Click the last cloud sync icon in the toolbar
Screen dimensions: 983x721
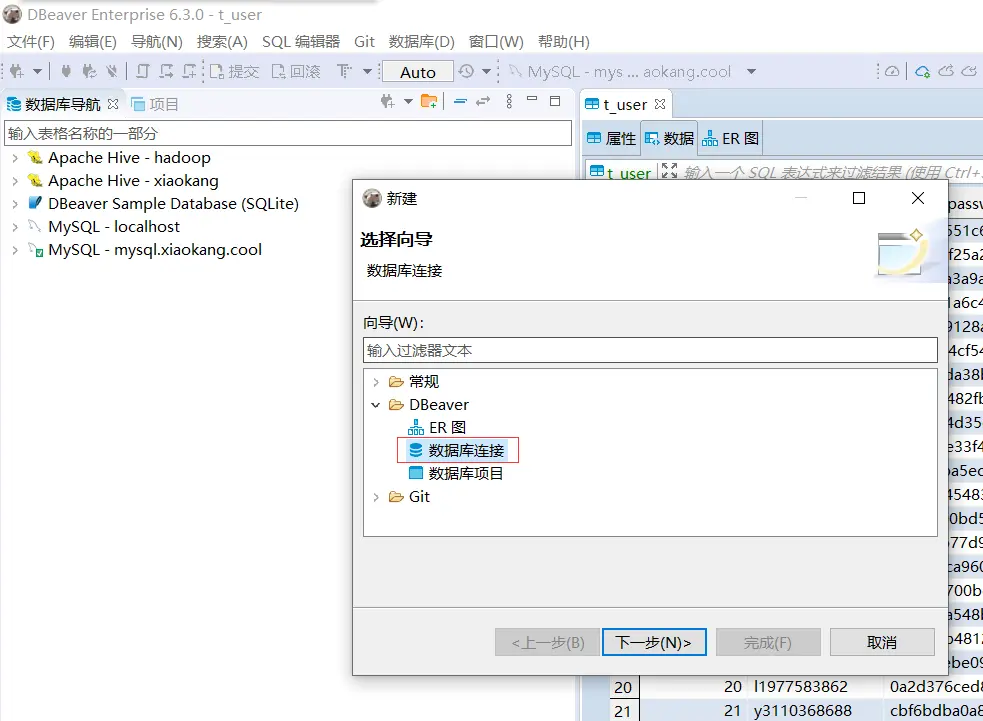pyautogui.click(x=969, y=71)
